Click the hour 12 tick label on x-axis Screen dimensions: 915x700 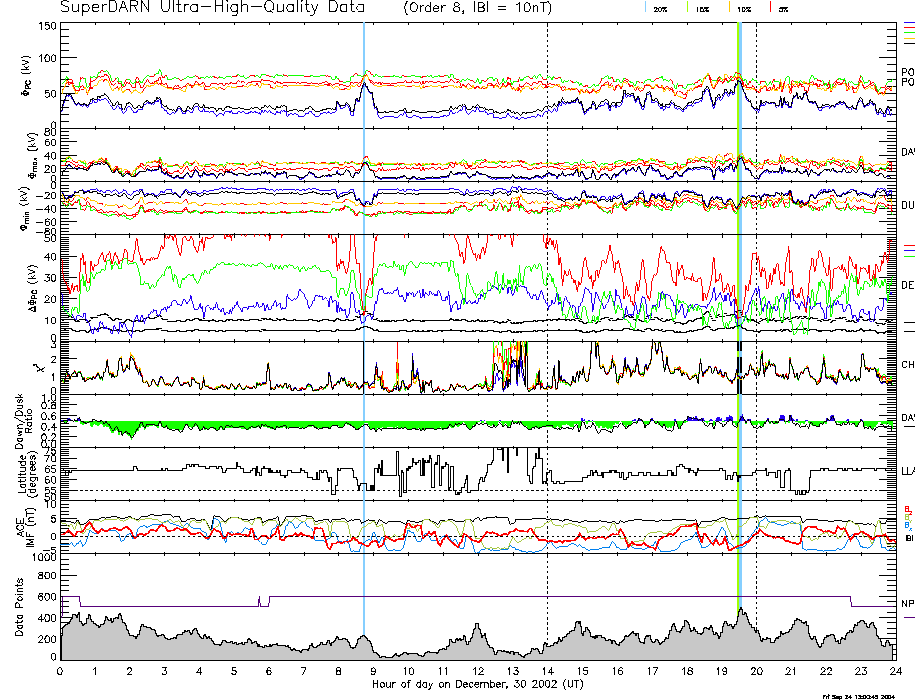point(478,670)
